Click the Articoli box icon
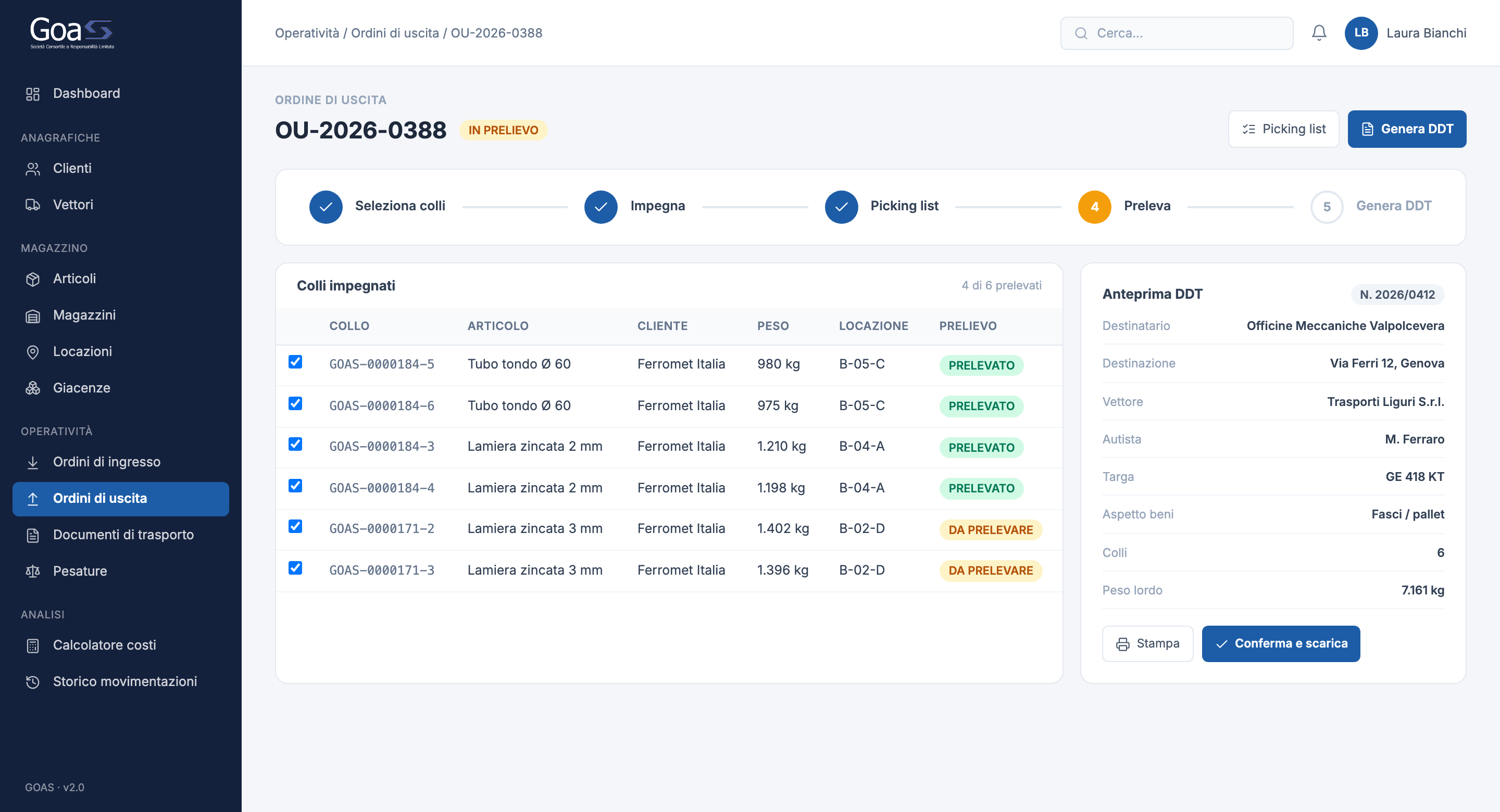The image size is (1500, 812). (33, 279)
